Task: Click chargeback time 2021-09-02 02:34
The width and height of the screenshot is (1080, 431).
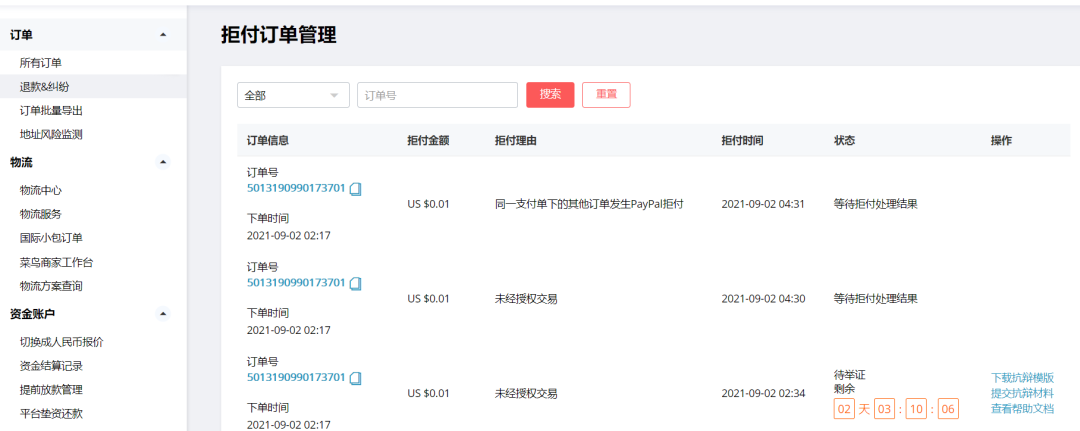Action: (764, 394)
